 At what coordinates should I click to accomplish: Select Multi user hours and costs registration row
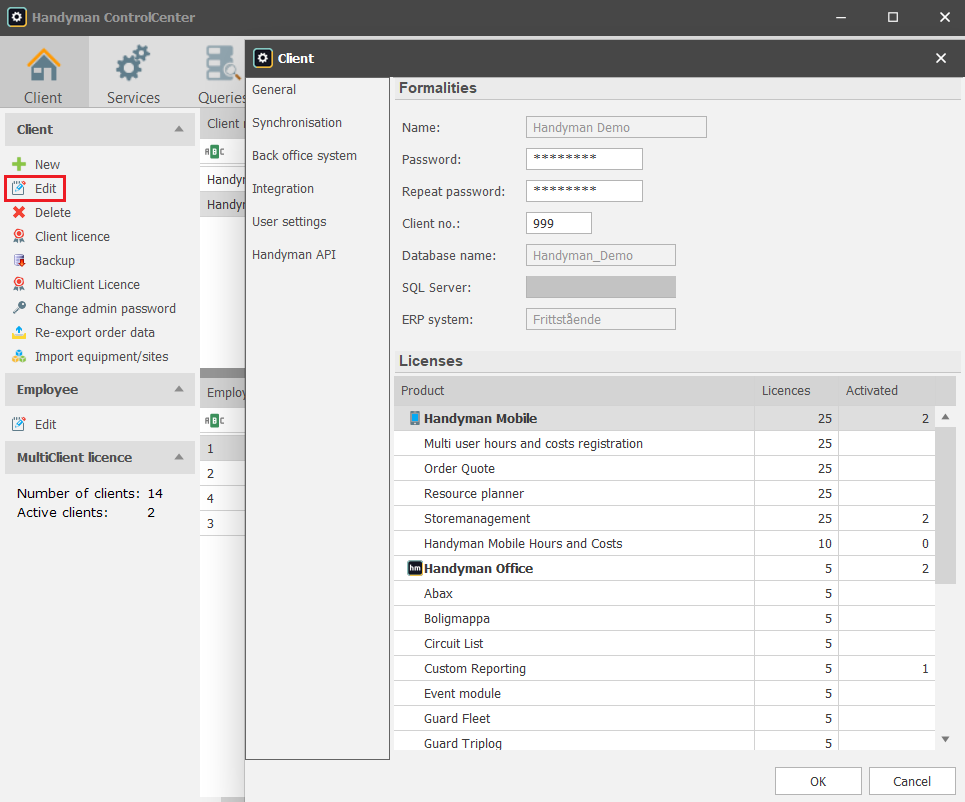pos(665,444)
